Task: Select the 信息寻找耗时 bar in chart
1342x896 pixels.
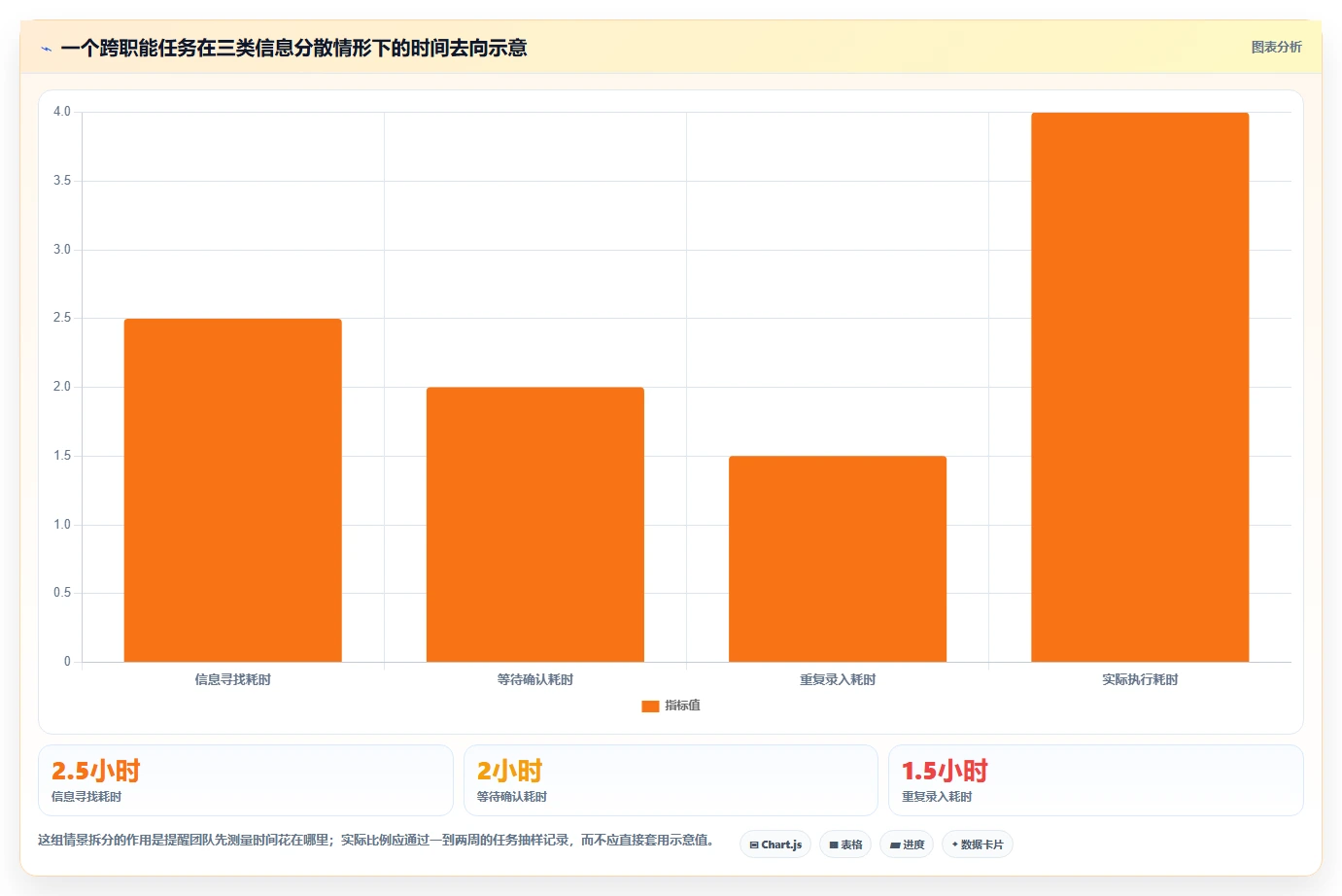Action: 232,491
